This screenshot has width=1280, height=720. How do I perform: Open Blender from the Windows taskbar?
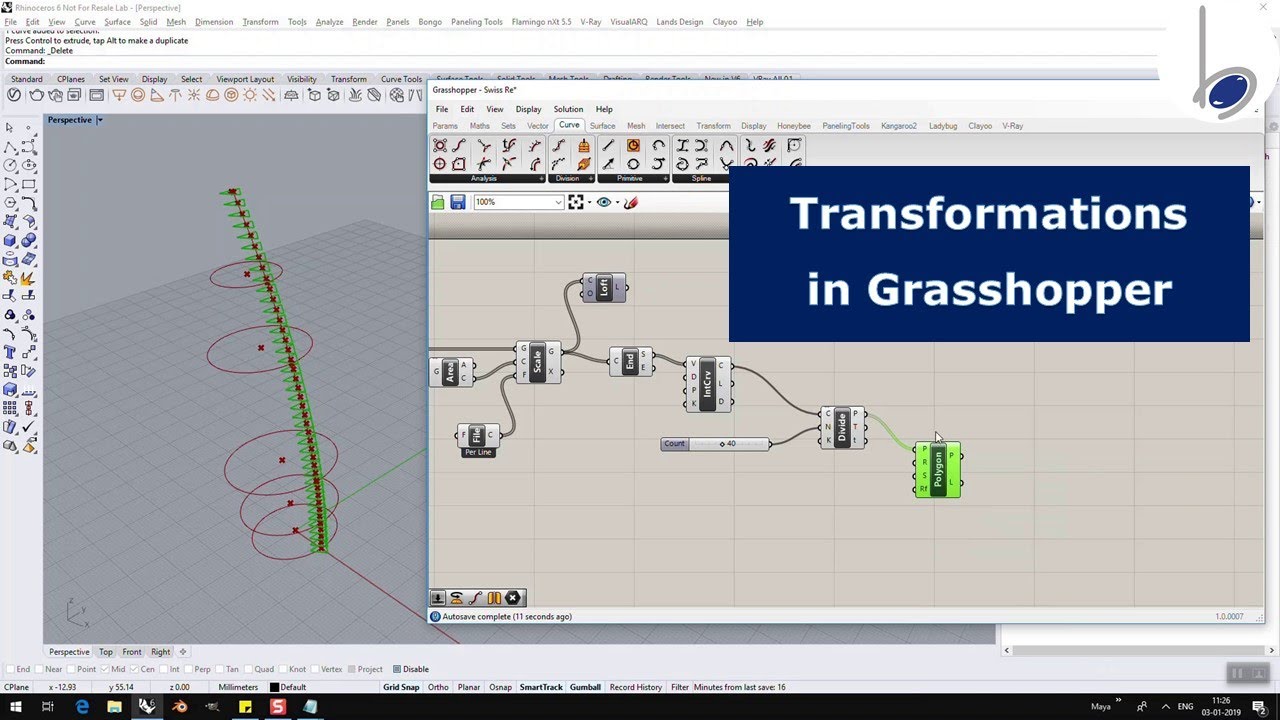tap(180, 707)
